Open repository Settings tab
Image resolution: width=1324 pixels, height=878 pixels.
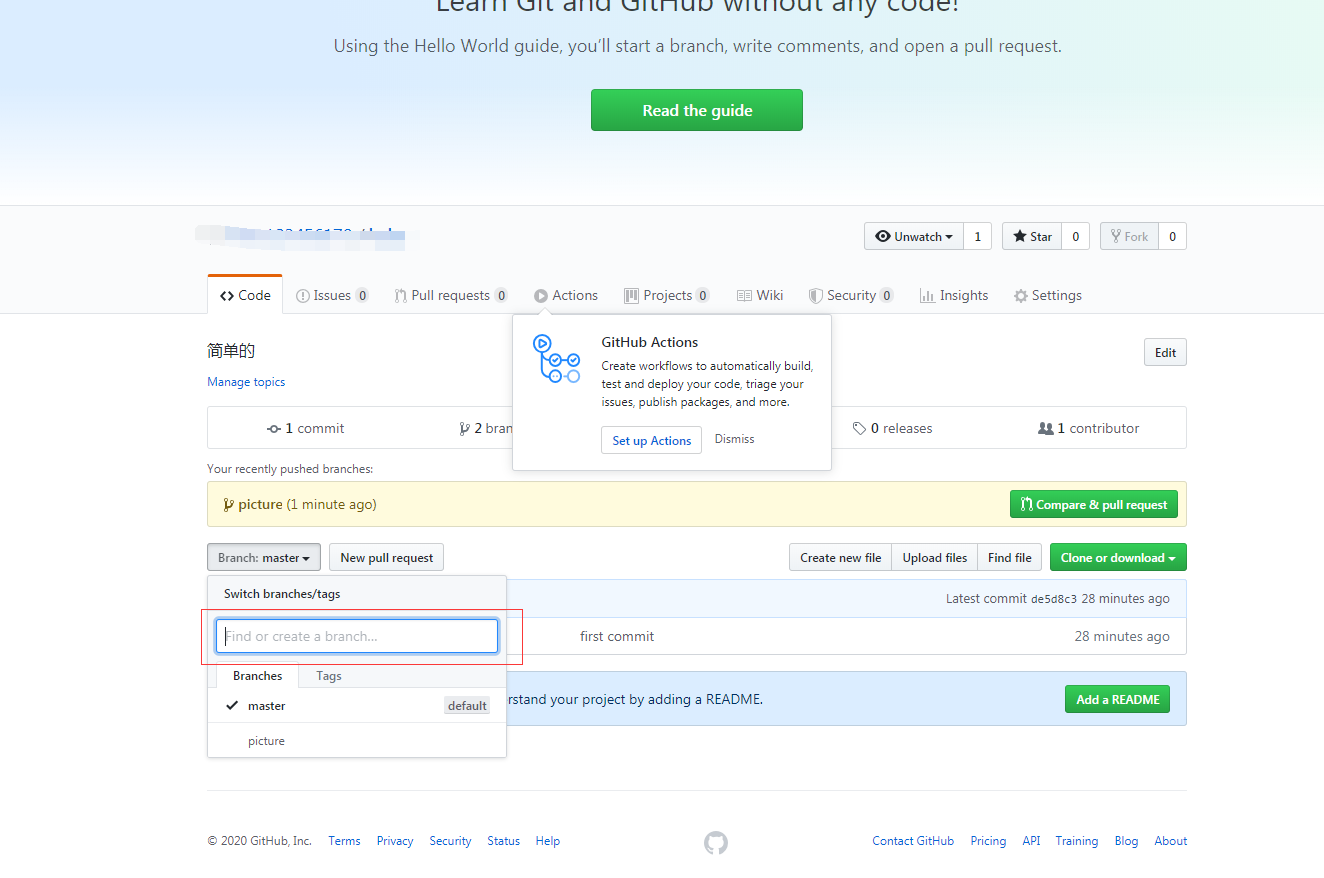[x=1048, y=295]
